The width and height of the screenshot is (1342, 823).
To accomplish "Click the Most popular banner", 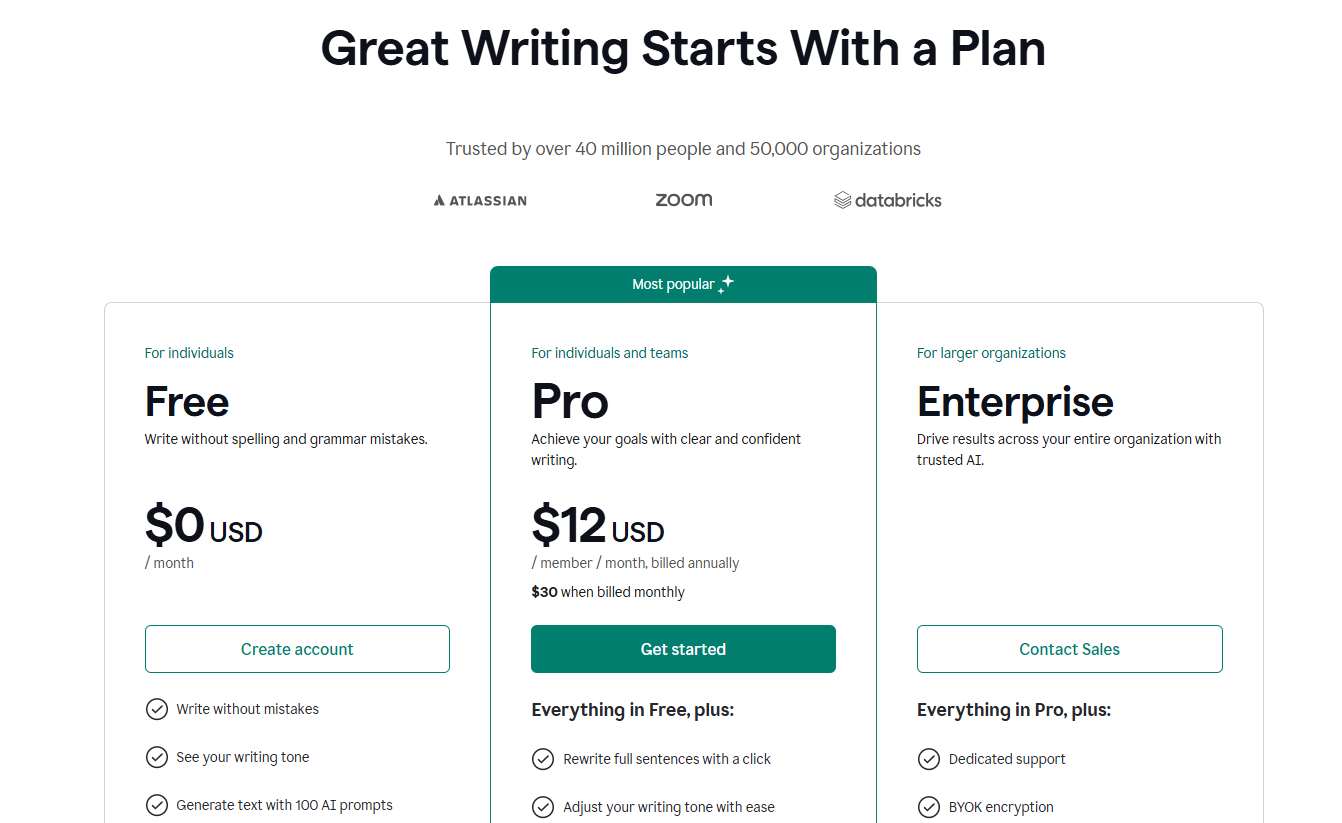I will 683,284.
